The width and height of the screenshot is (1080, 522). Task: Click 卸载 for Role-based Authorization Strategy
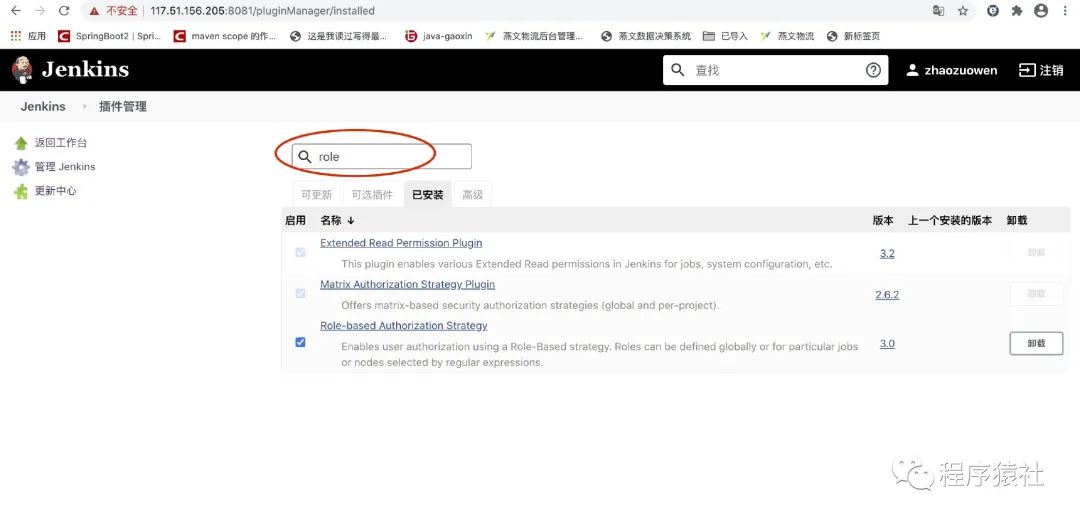1037,344
